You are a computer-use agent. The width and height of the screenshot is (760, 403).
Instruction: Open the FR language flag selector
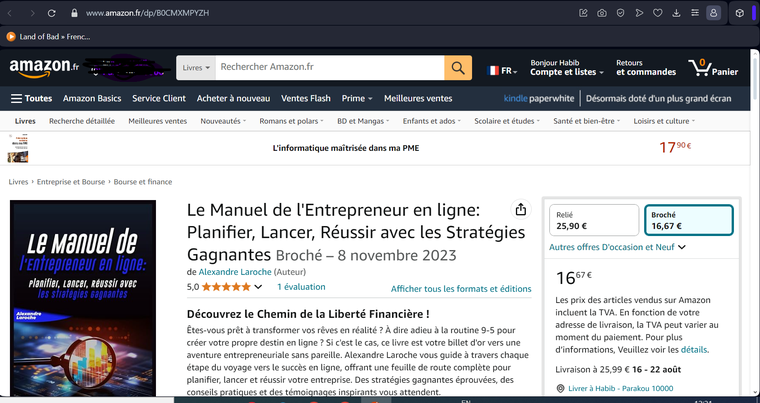tap(502, 71)
